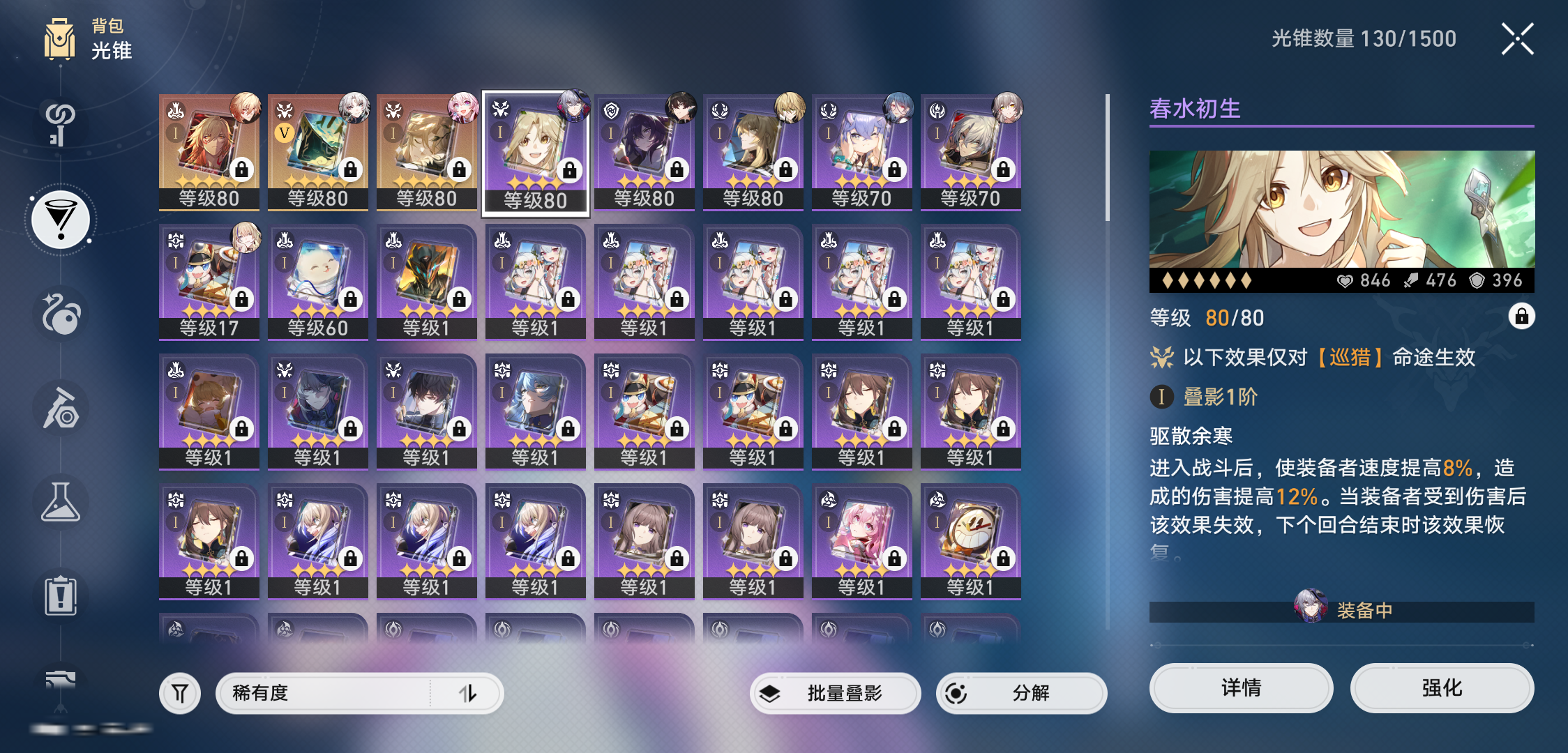Click the 强化 enhance button

[1442, 688]
